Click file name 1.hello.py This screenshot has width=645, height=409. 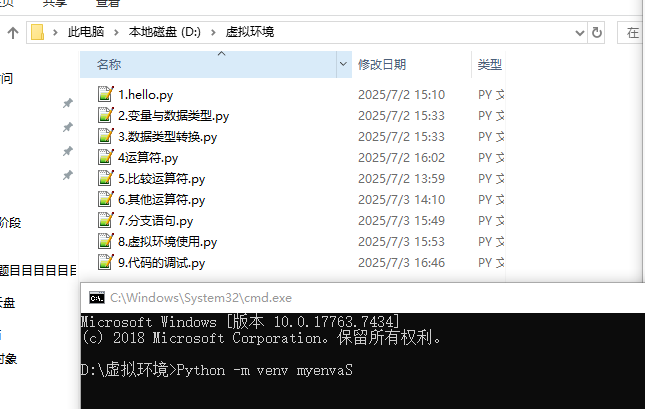coord(146,95)
